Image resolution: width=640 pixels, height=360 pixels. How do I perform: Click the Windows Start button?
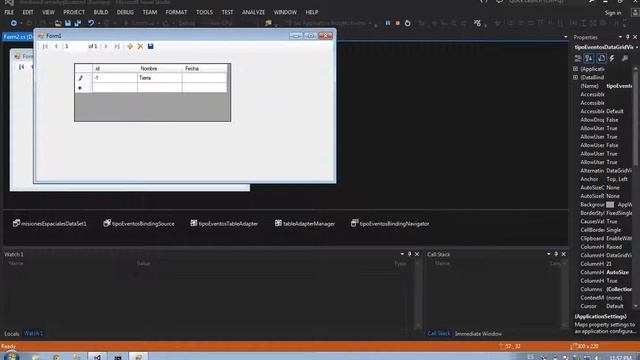11,357
